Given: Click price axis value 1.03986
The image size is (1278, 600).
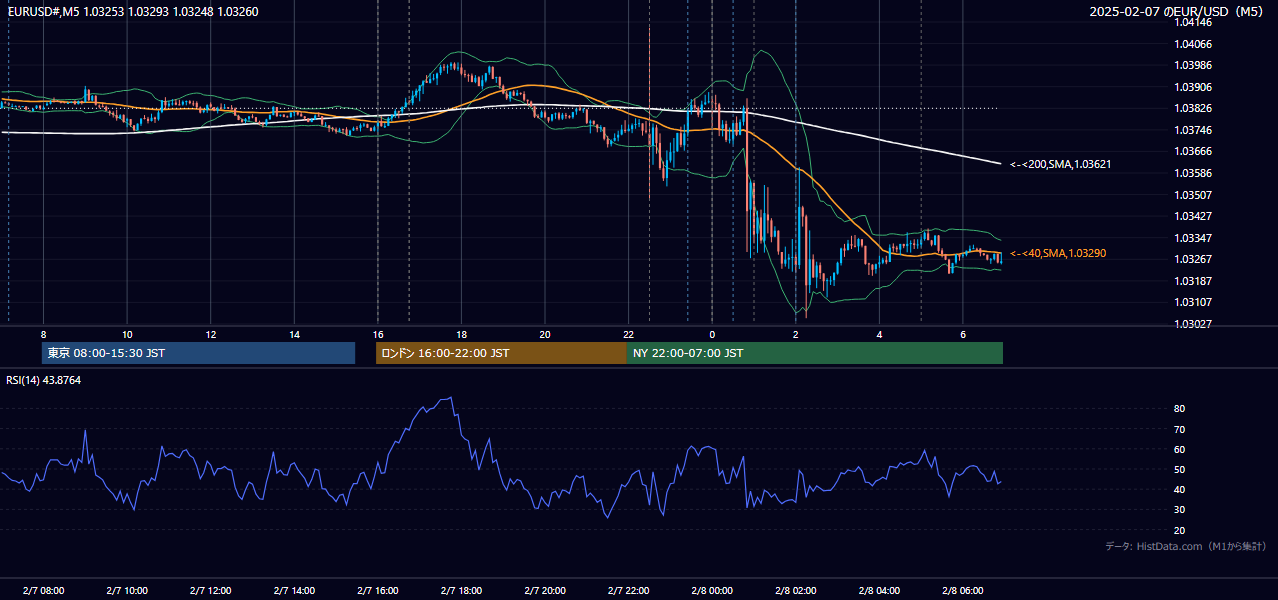Looking at the screenshot, I should click(1195, 65).
